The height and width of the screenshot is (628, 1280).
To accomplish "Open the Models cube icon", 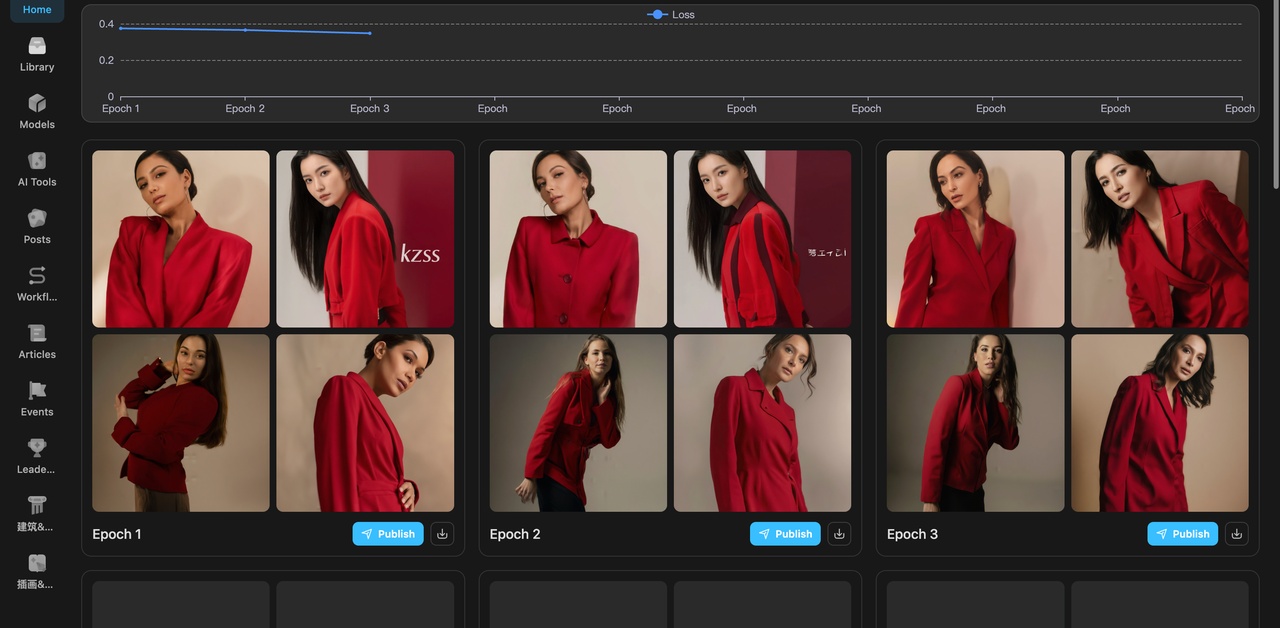I will point(37,104).
